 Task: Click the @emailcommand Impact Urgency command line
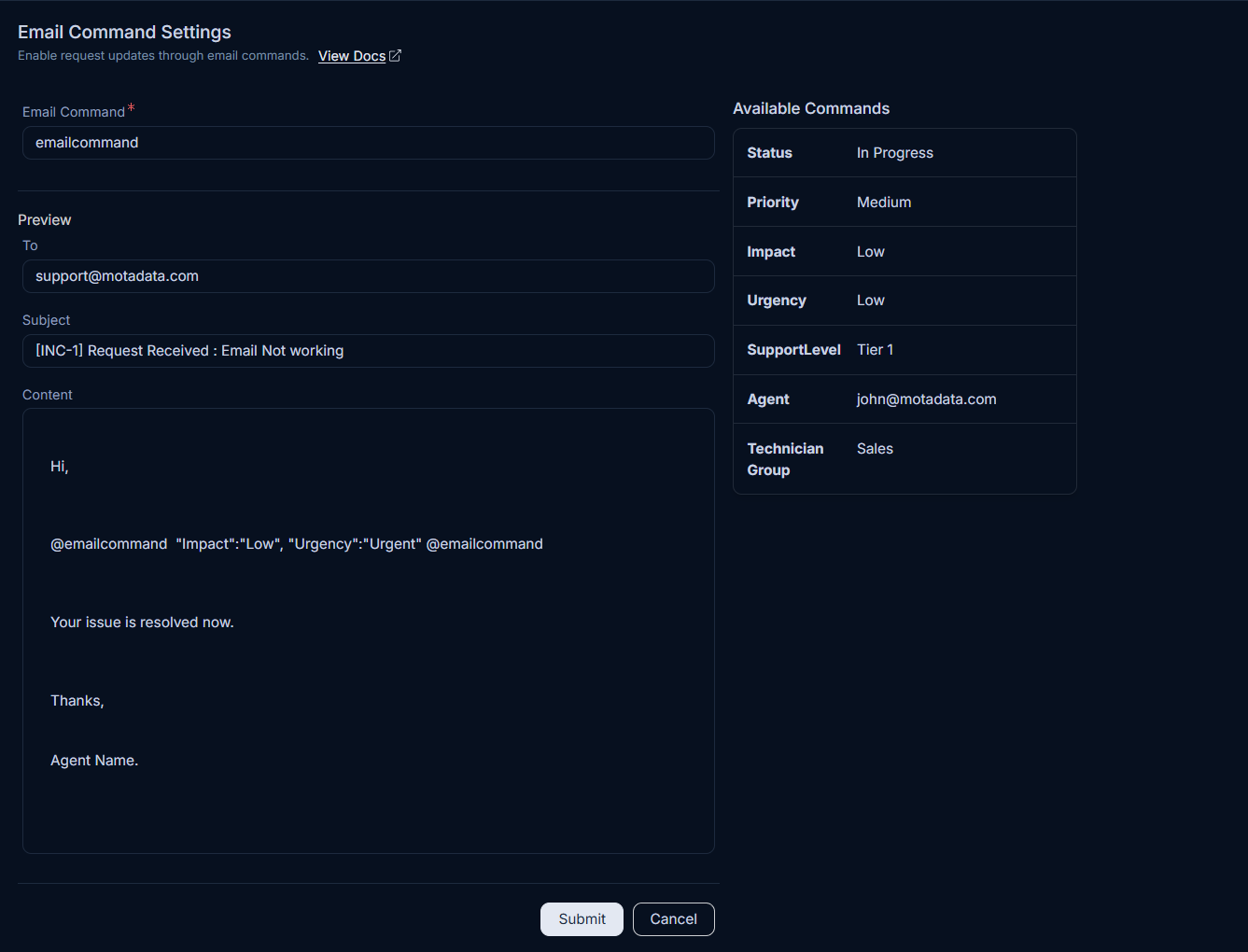click(x=297, y=544)
